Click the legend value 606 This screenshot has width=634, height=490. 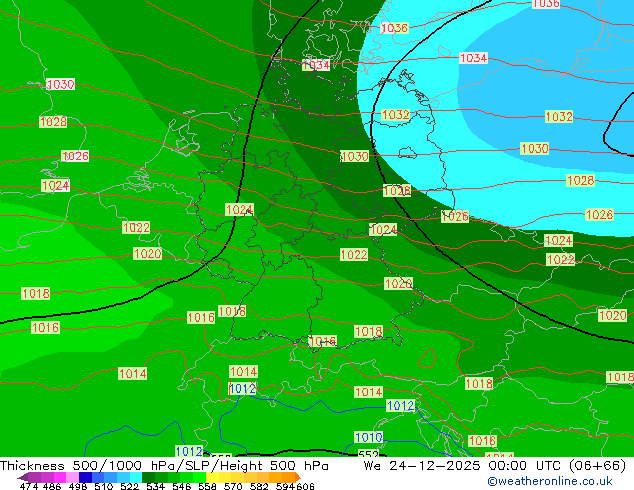point(305,486)
